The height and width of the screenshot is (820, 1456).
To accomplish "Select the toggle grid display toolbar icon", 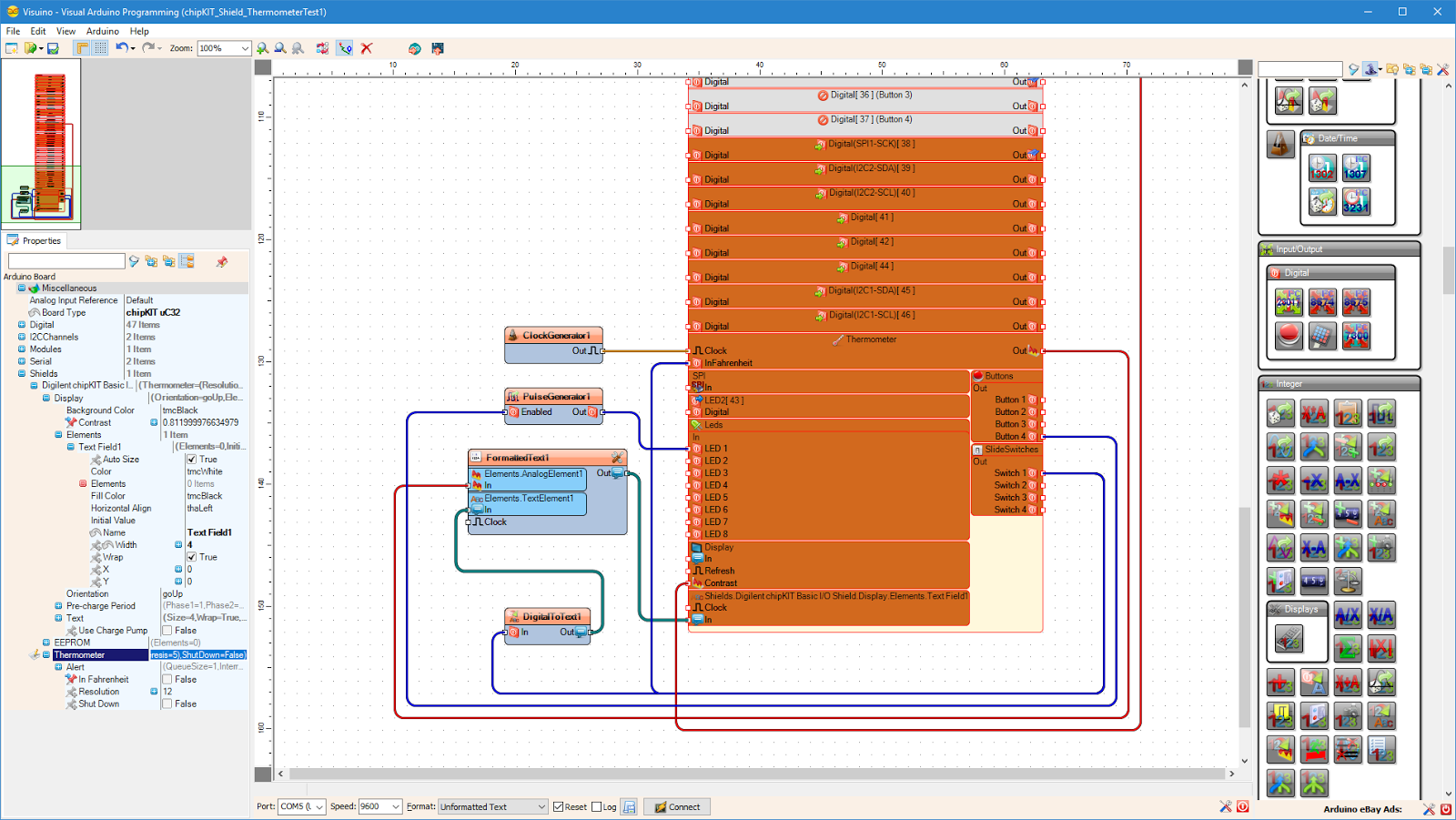I will [101, 48].
